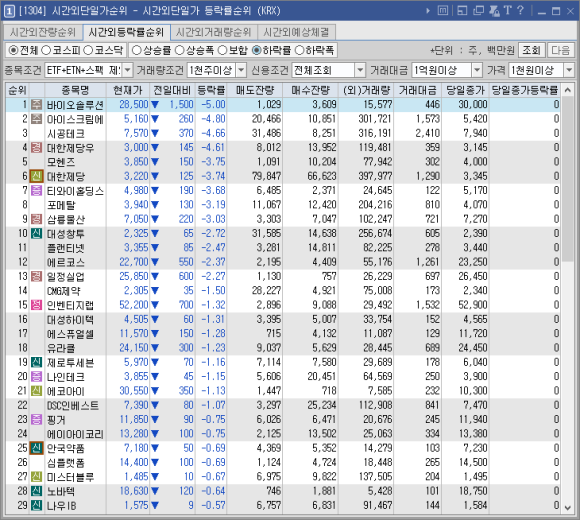Open the 종목조건 dropdown
Viewport: 580px width, 520px height.
click(127, 70)
